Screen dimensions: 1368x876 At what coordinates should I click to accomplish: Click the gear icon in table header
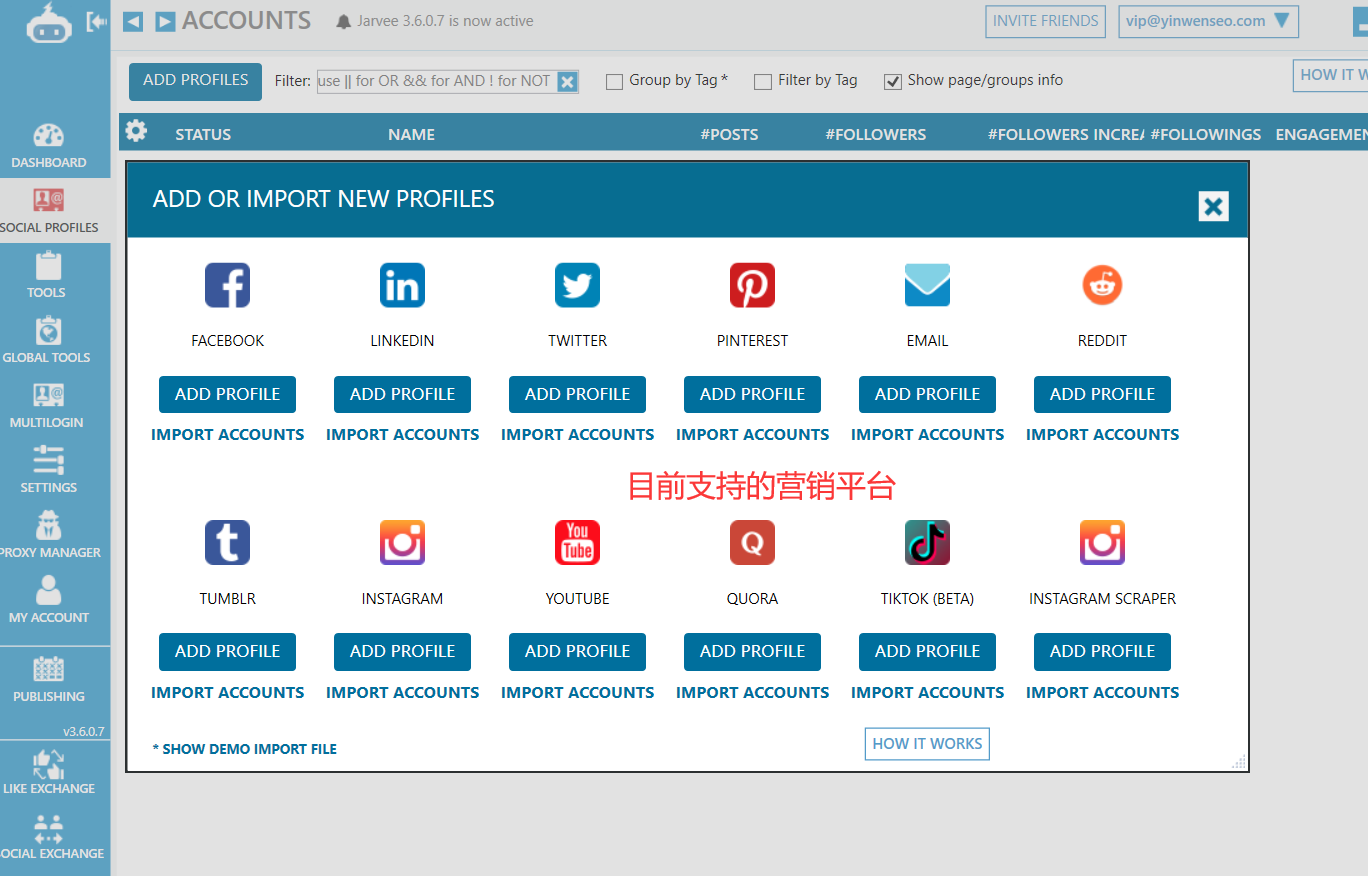pyautogui.click(x=136, y=131)
